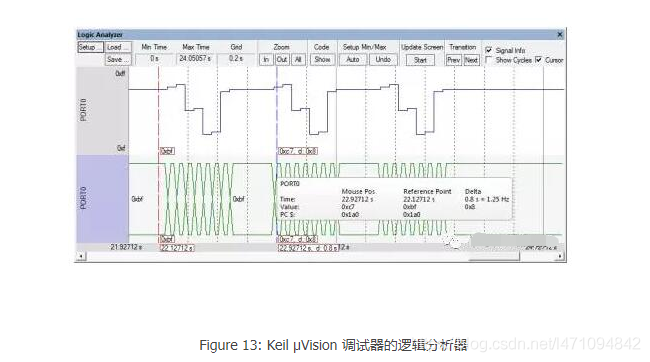
Task: Open the Setup button in Logic Analyzer
Action: [90, 47]
